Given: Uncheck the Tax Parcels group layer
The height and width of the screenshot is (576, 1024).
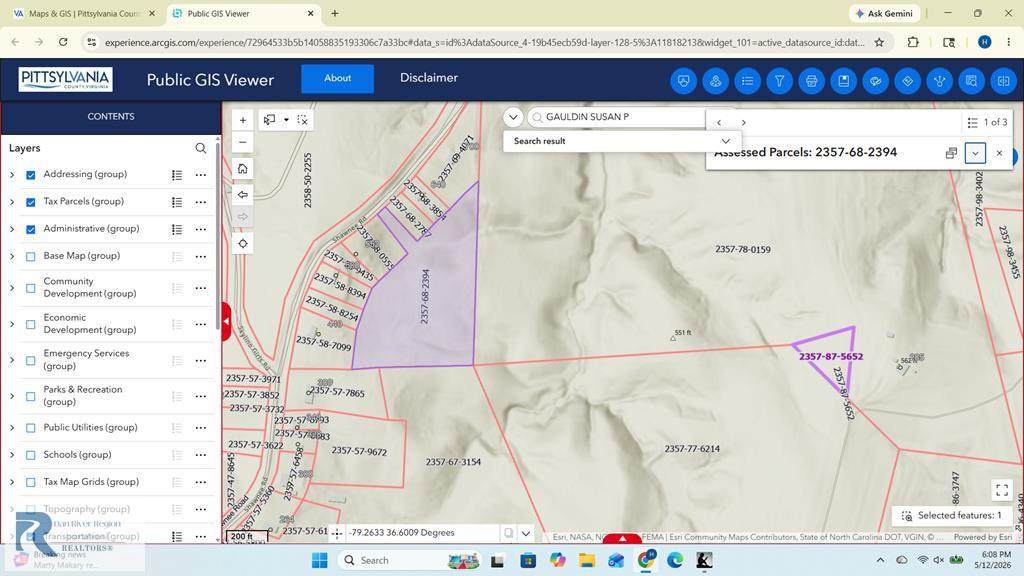Looking at the screenshot, I should 31,202.
